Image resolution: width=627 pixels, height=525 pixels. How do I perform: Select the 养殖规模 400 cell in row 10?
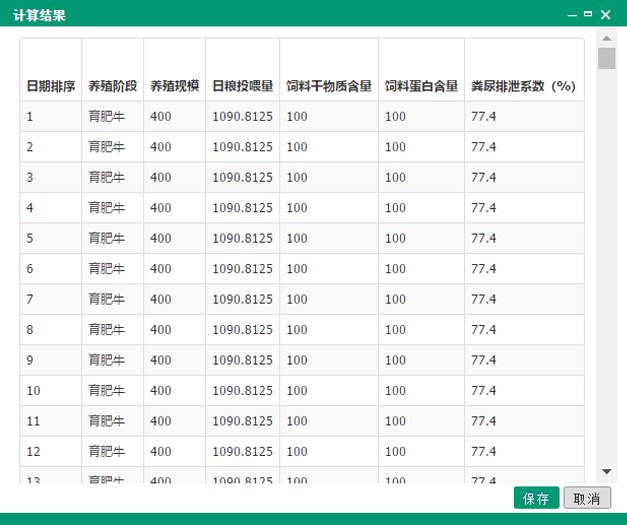coord(162,390)
